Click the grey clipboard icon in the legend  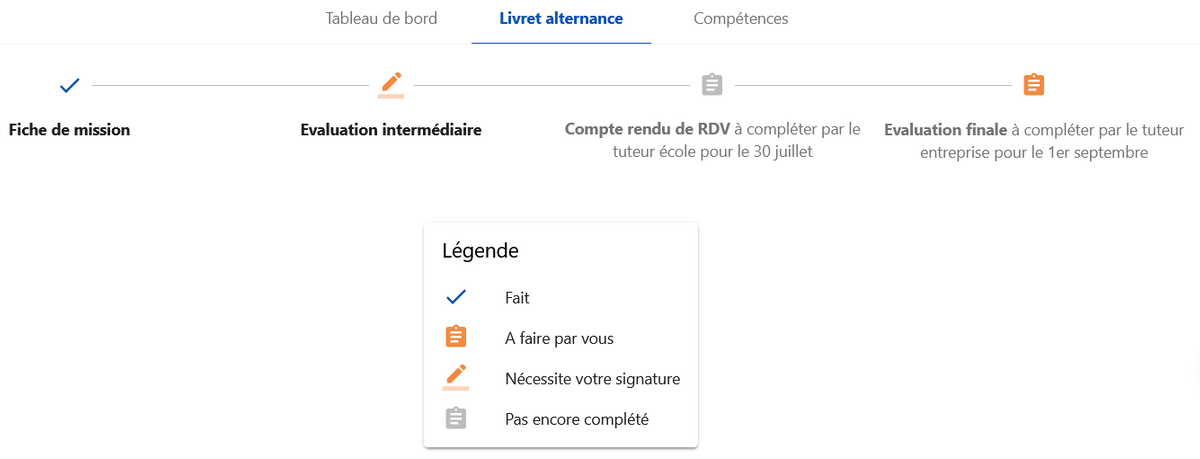[x=456, y=418]
